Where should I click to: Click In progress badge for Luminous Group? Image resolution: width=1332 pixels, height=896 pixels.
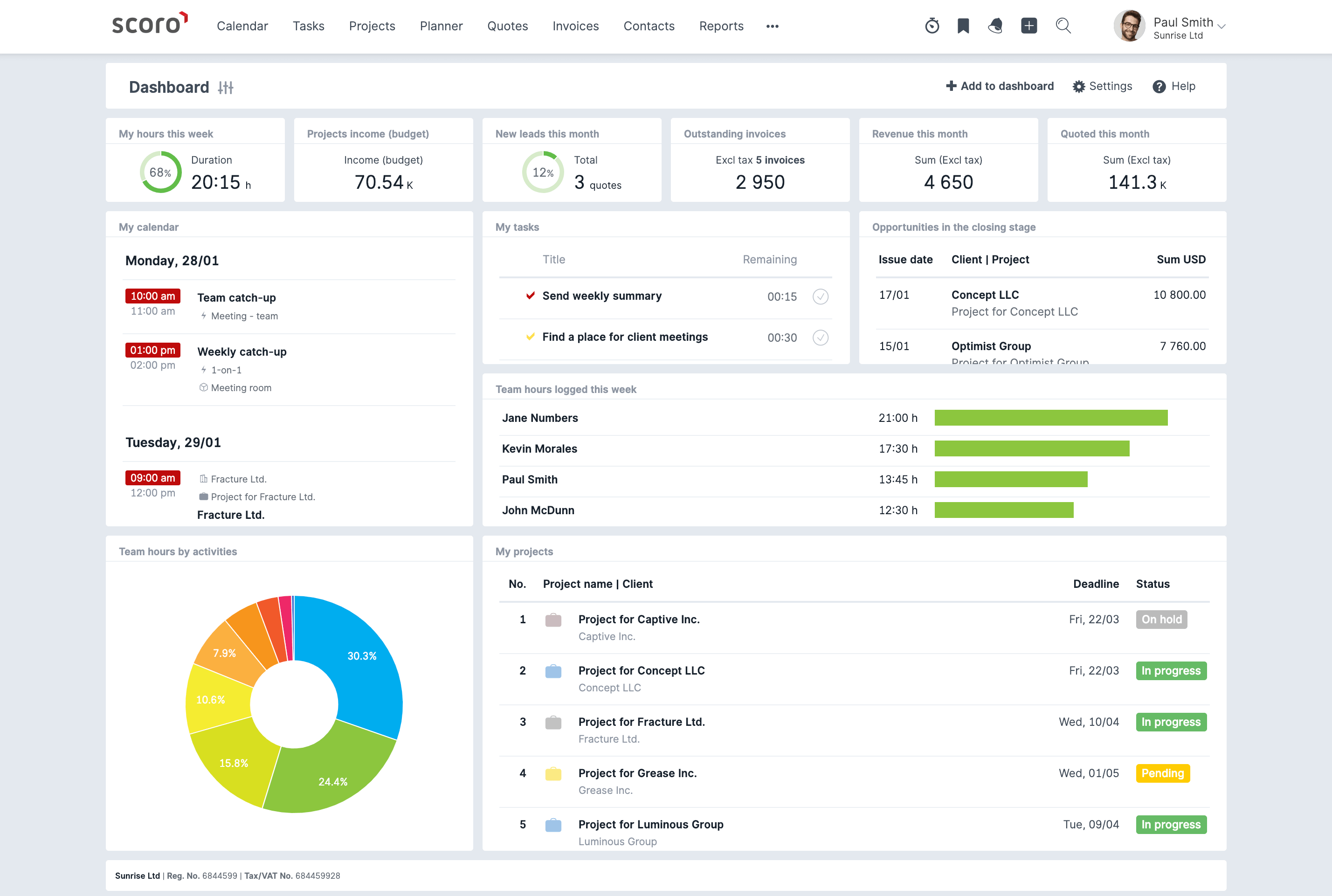coord(1171,825)
